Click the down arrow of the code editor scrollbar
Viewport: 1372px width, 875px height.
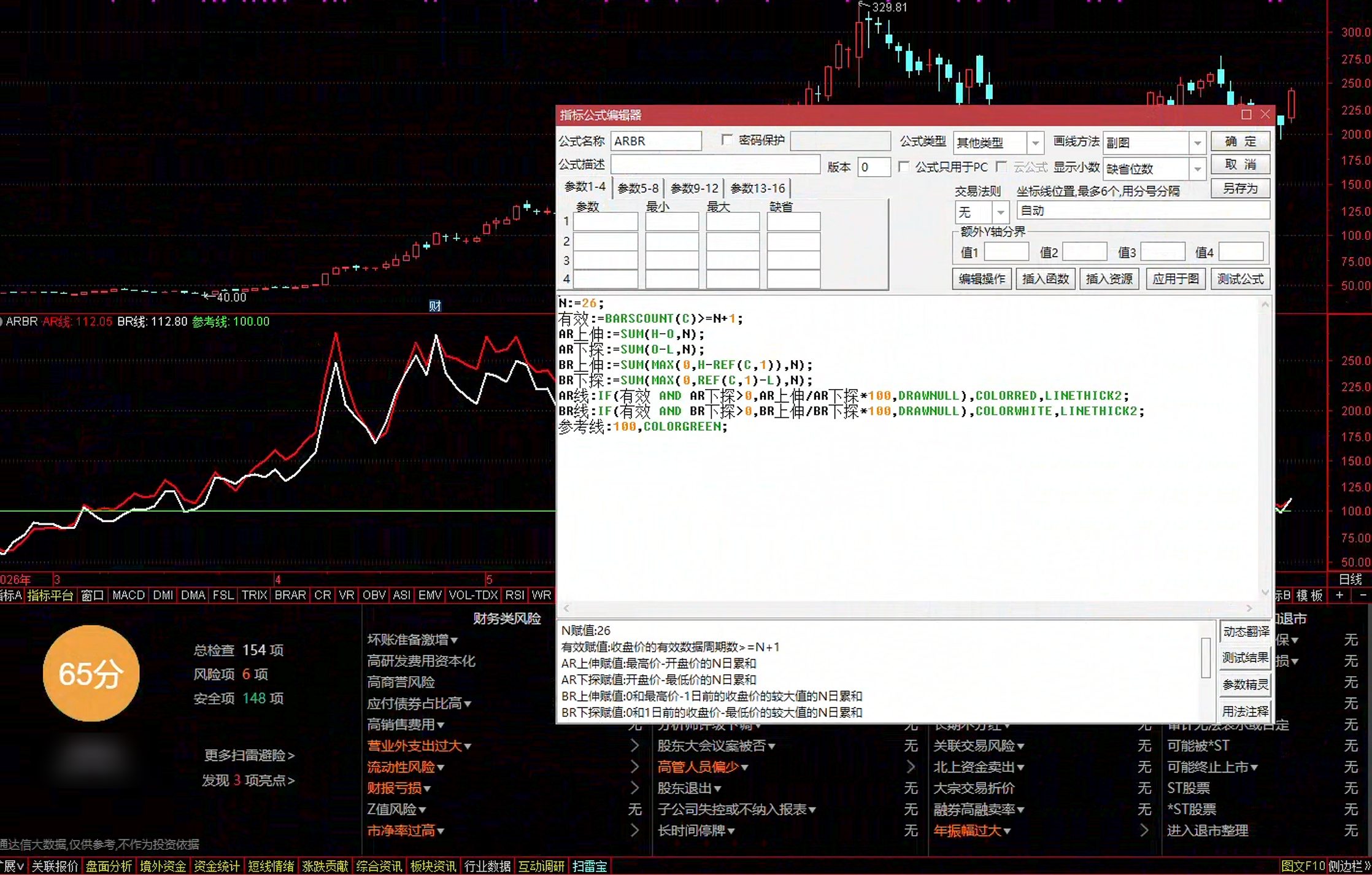[1265, 592]
